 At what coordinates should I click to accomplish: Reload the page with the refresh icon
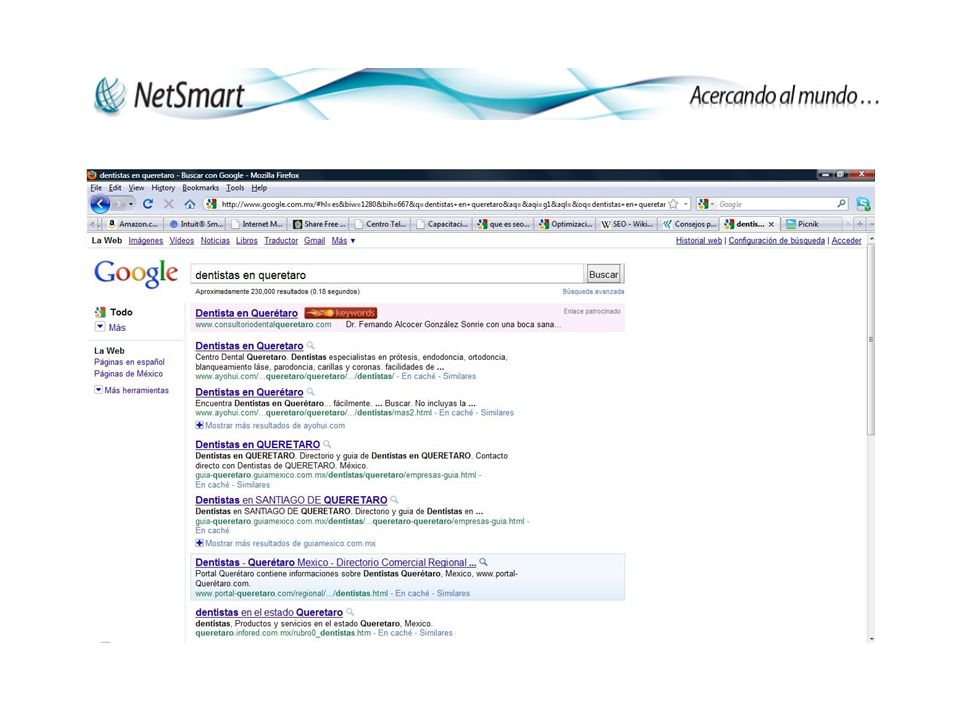[148, 204]
